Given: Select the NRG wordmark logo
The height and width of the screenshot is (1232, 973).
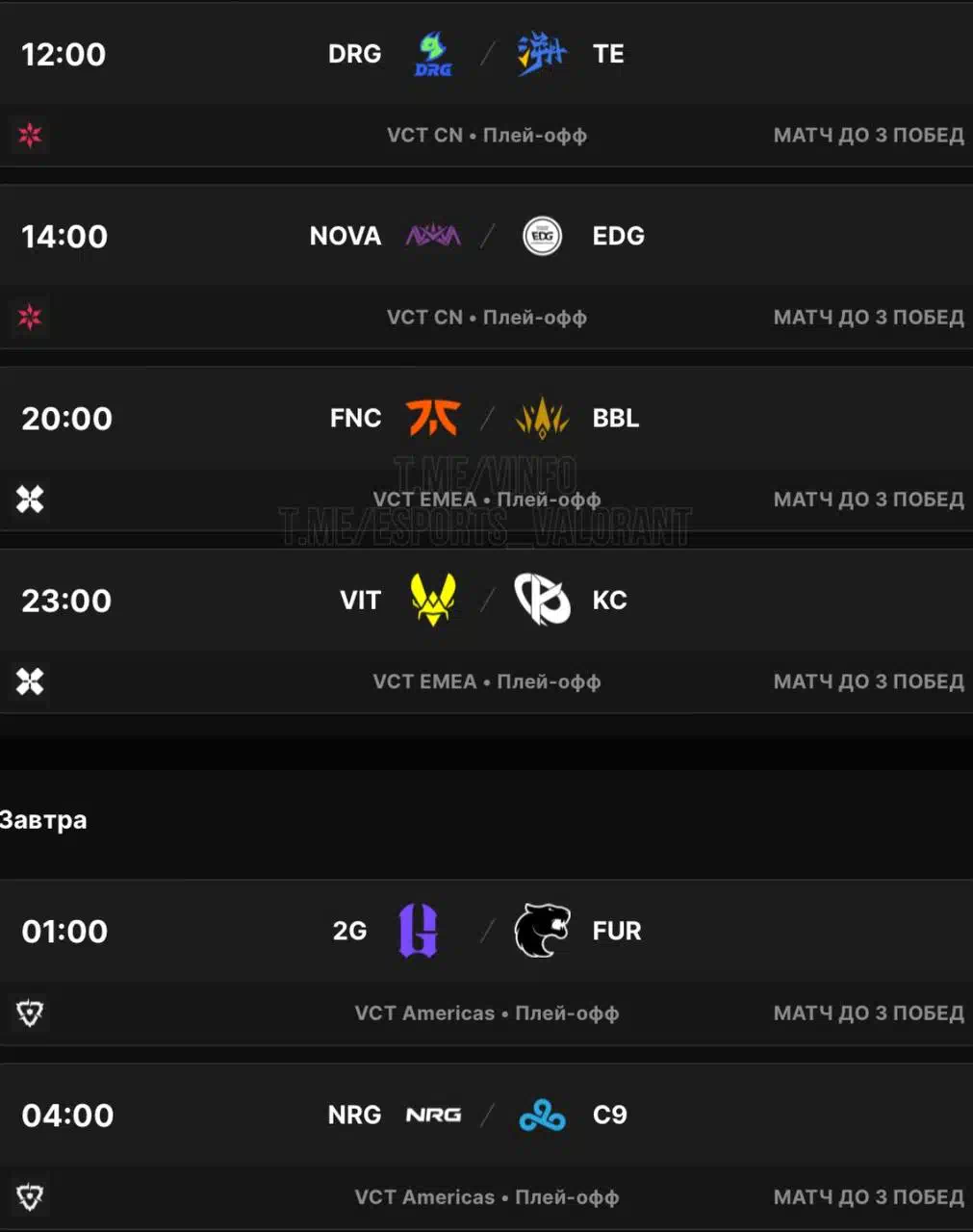Looking at the screenshot, I should pos(433,1115).
